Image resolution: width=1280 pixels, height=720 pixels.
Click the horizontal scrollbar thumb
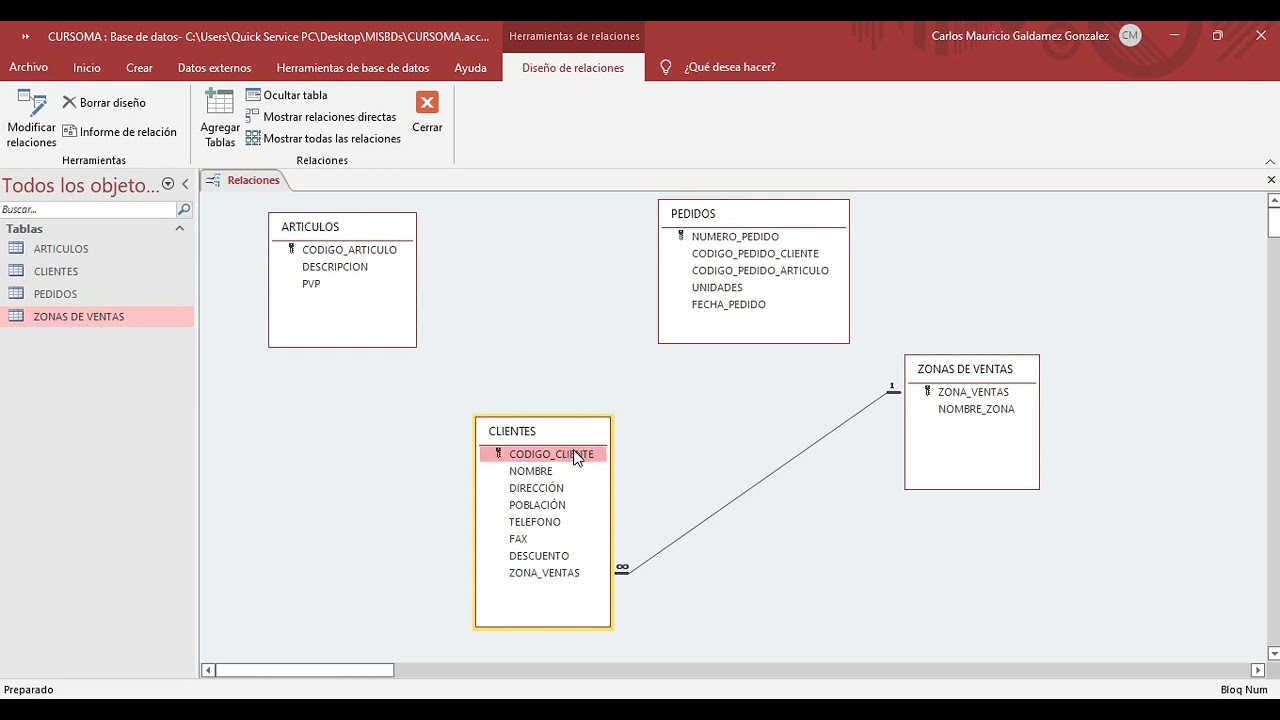pos(305,670)
